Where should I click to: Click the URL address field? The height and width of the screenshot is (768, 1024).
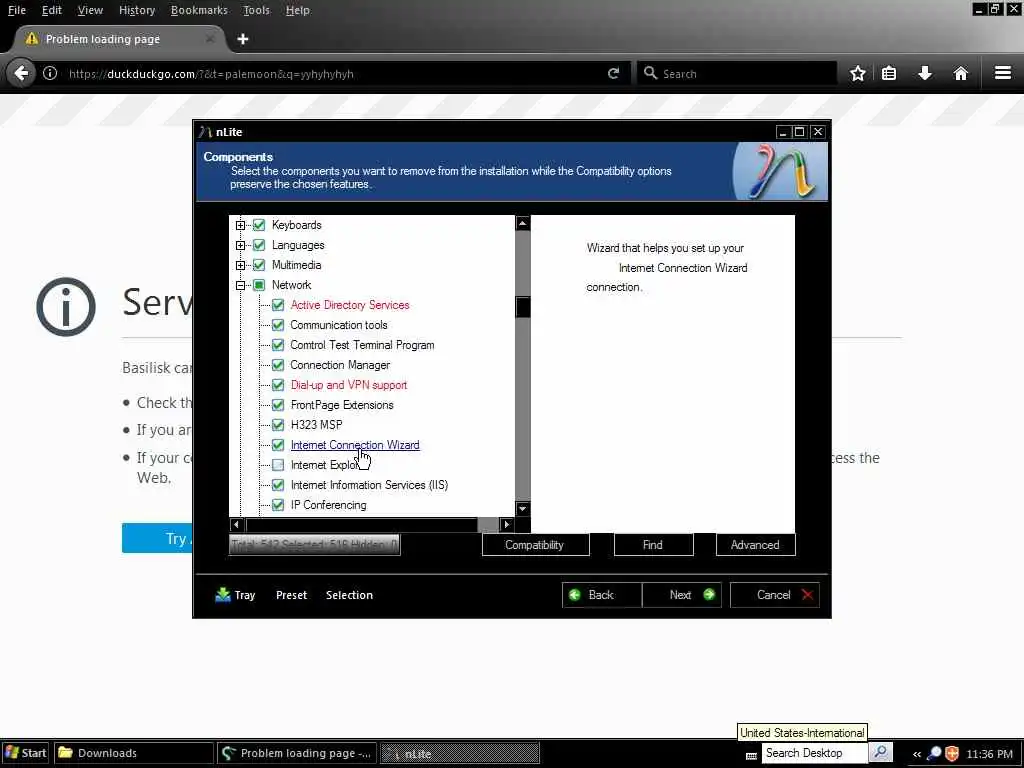pyautogui.click(x=333, y=74)
